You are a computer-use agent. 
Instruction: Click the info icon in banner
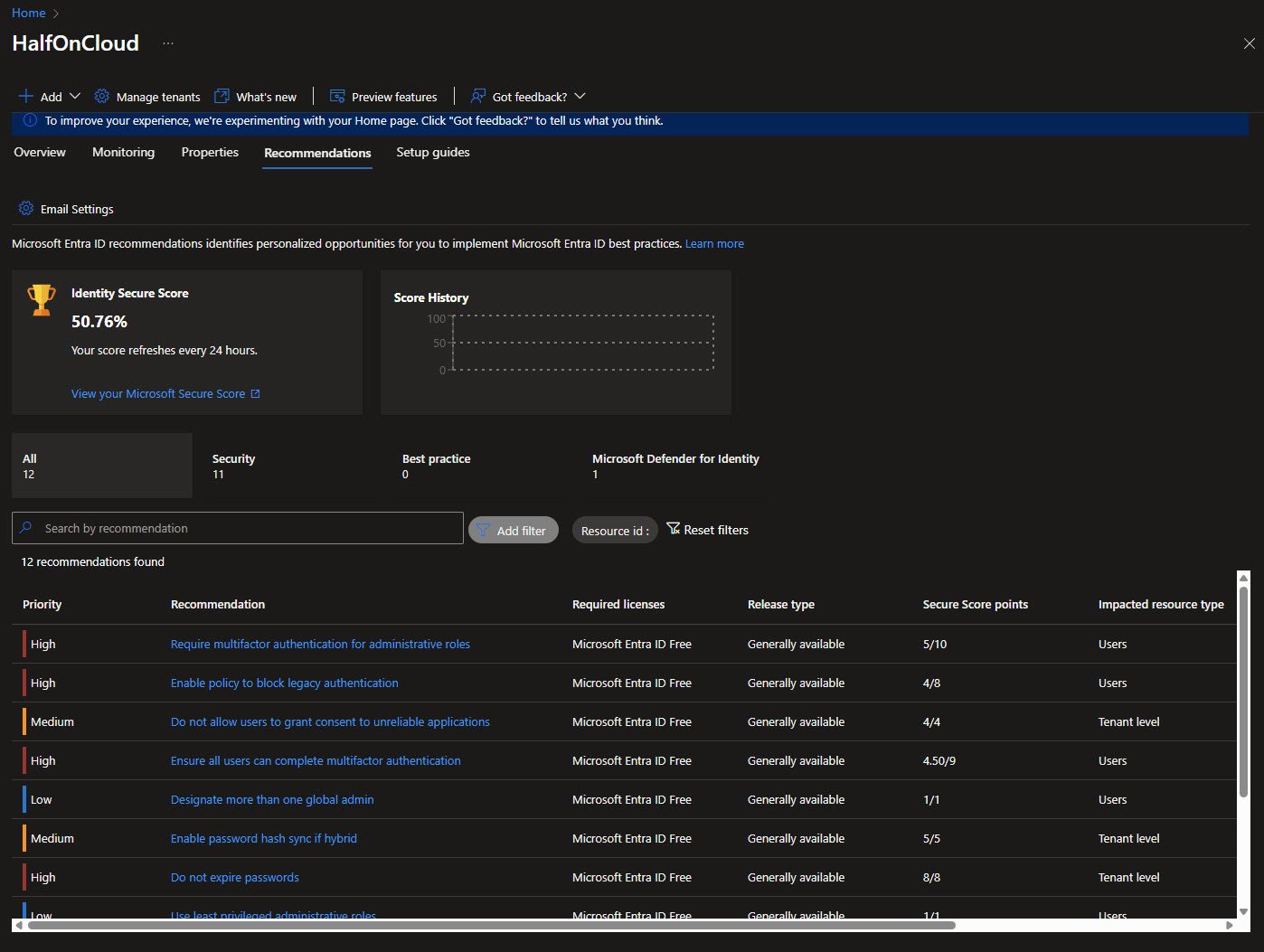click(x=30, y=120)
